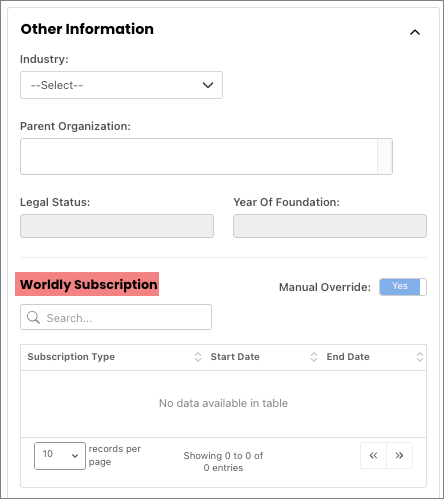Collapse the Other Information section chevron
Image resolution: width=444 pixels, height=499 pixels.
[415, 32]
